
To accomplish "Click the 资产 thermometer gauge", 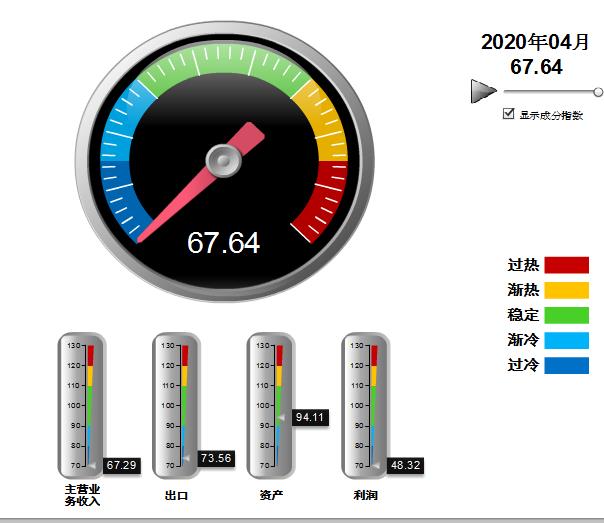I will 271,405.
